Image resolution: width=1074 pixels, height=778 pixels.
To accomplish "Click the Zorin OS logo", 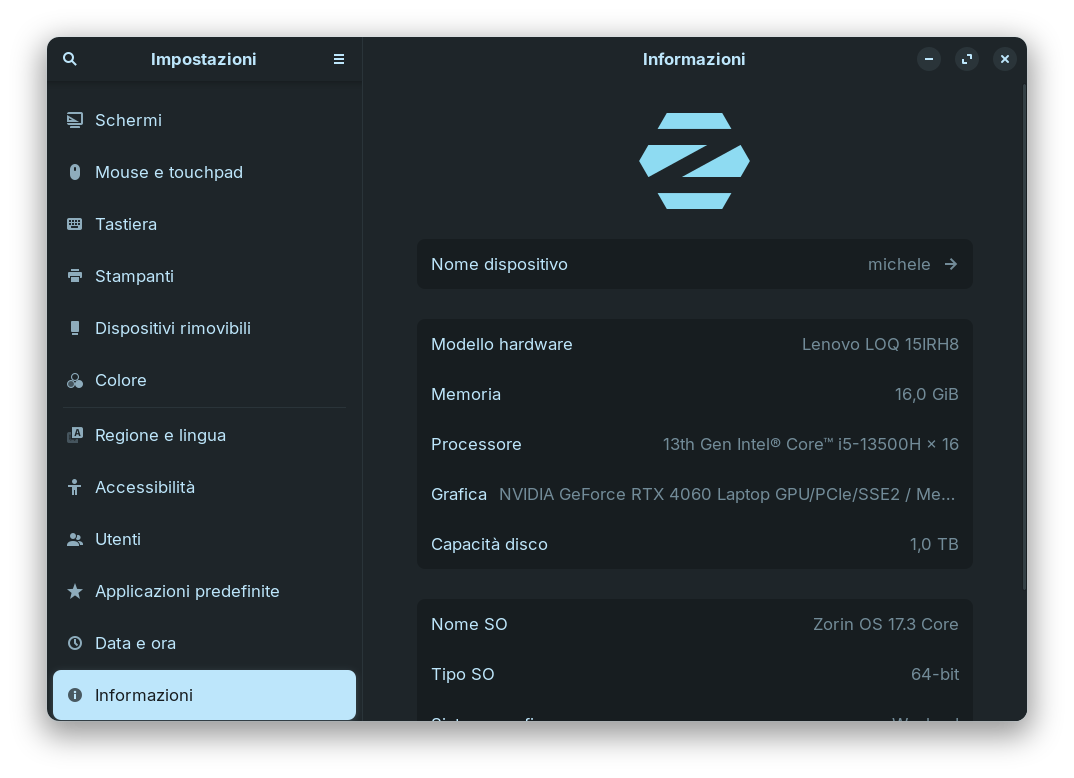I will (694, 161).
